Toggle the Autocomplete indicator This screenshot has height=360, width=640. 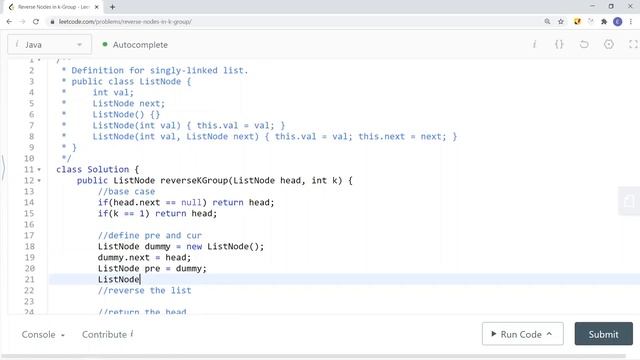[135, 44]
